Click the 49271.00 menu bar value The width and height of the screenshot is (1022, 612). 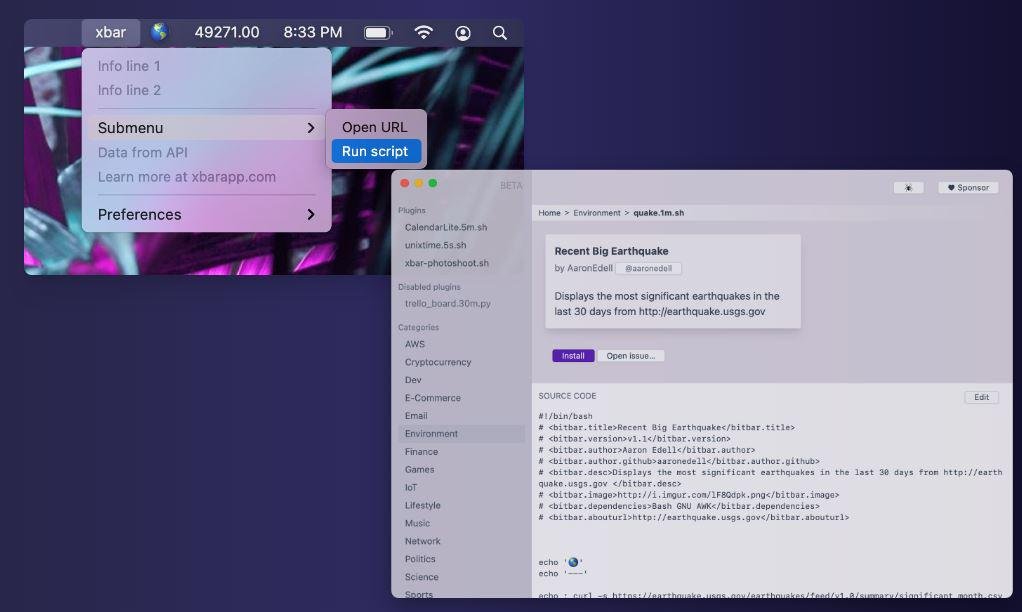pyautogui.click(x=227, y=33)
